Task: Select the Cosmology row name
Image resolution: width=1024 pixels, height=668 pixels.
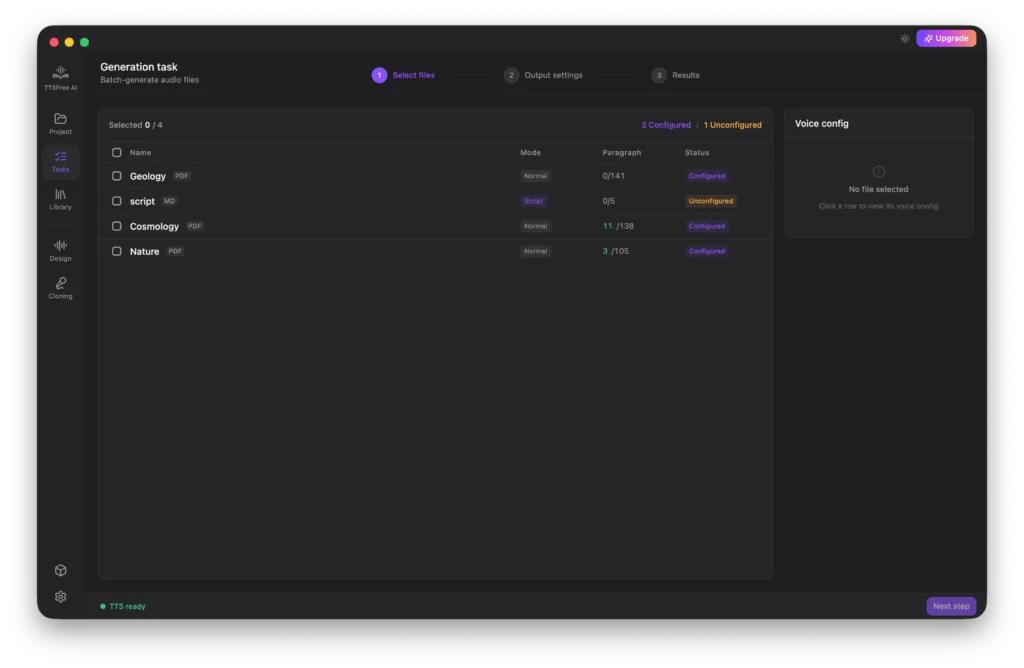Action: tap(154, 227)
